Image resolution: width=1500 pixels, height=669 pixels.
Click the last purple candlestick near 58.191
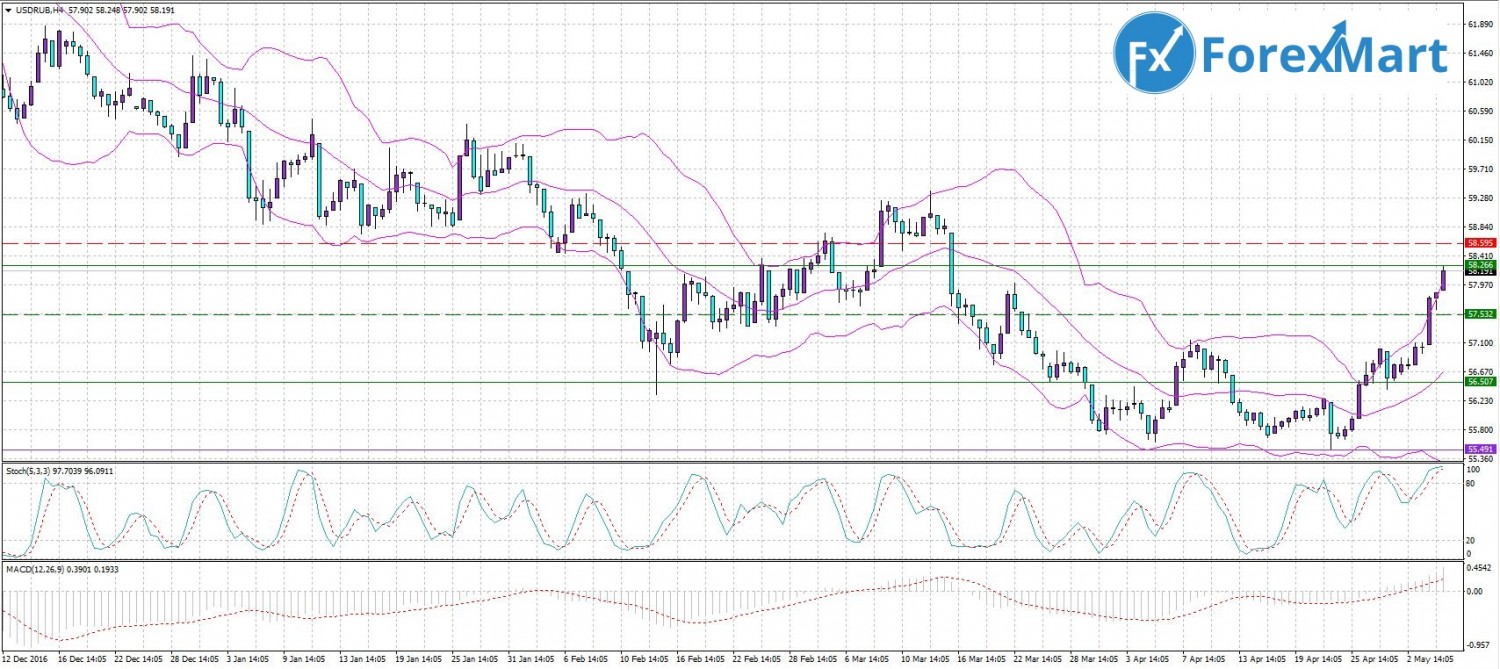[1443, 279]
